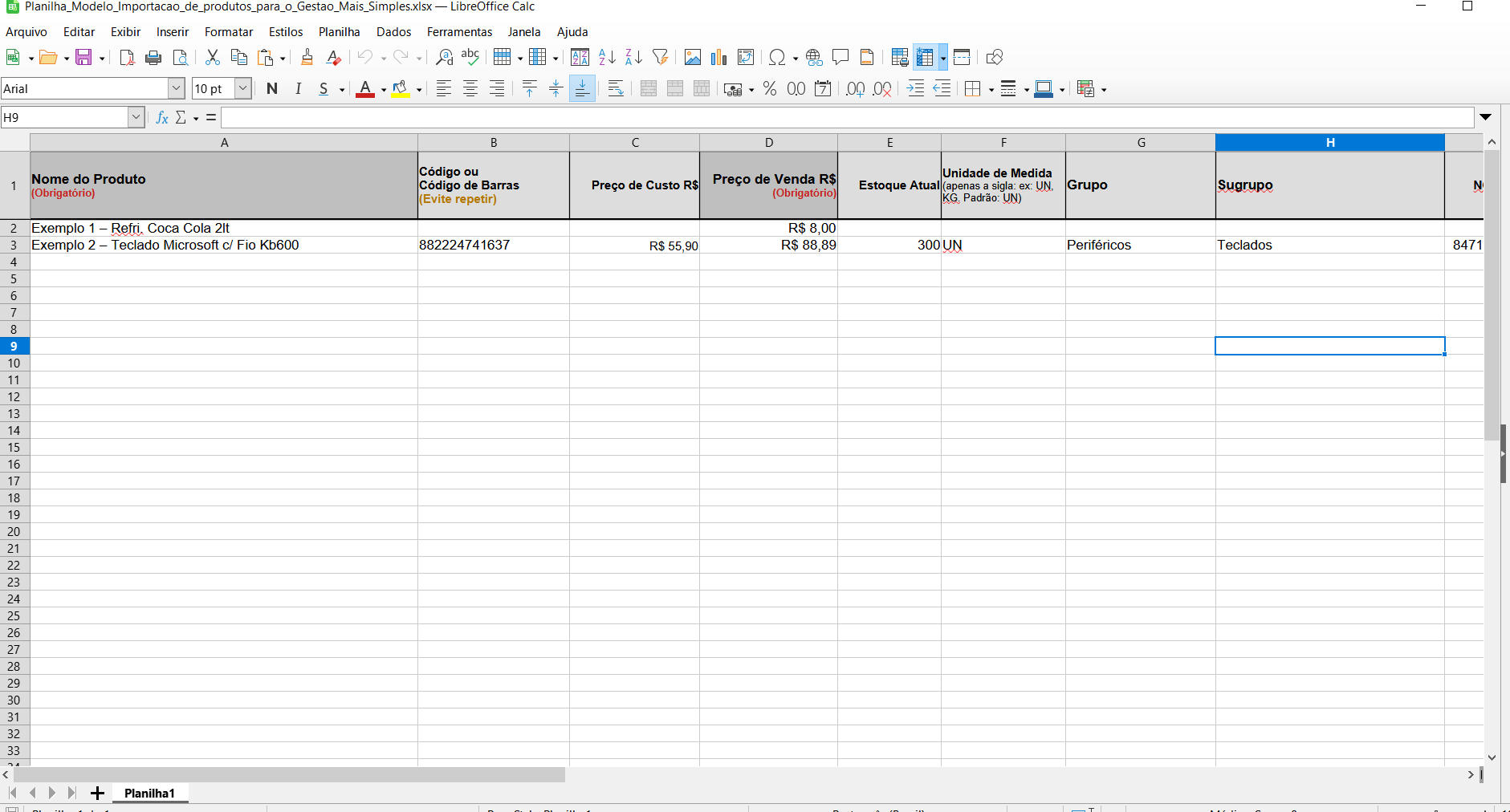Click the Print icon in toolbar
The image size is (1510, 812).
pos(153,57)
